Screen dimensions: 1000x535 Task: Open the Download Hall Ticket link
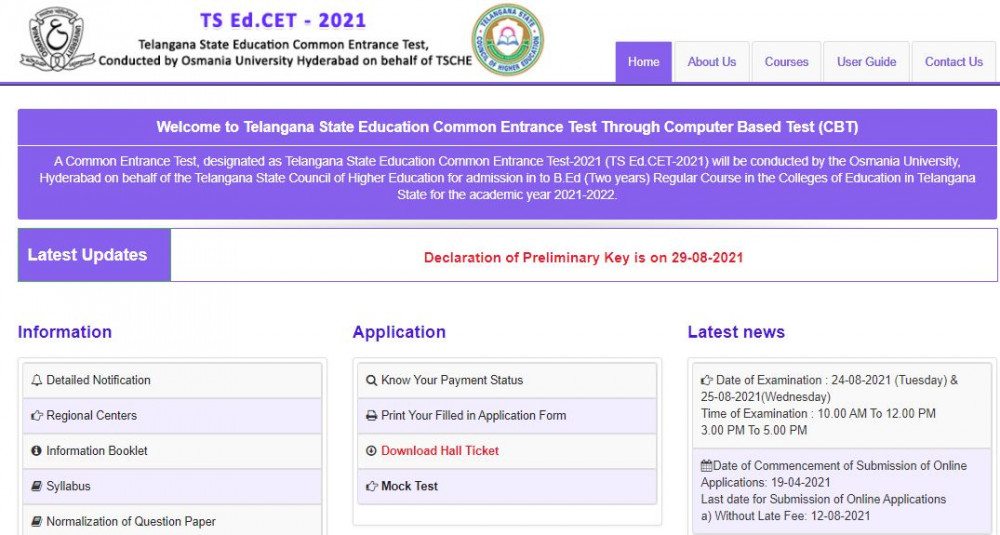440,451
